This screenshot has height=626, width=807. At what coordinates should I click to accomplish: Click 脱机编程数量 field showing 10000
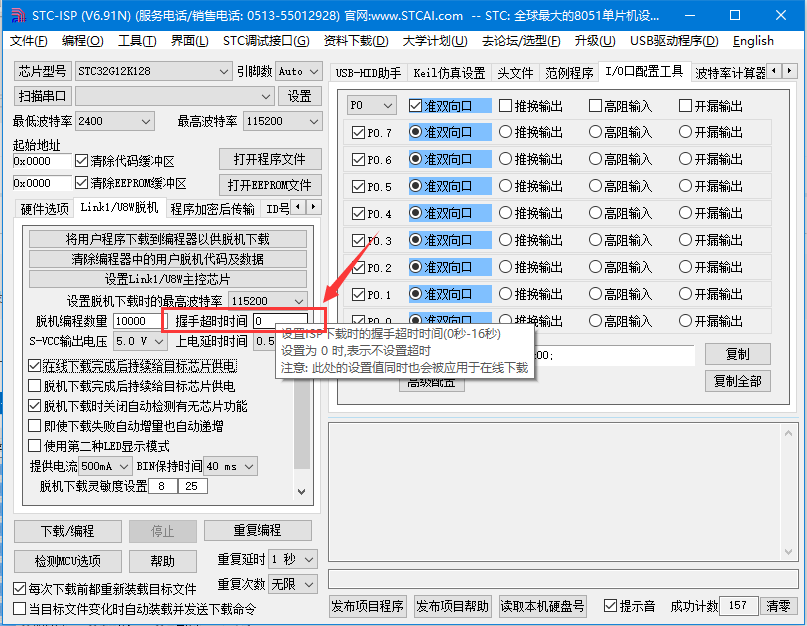coord(137,321)
